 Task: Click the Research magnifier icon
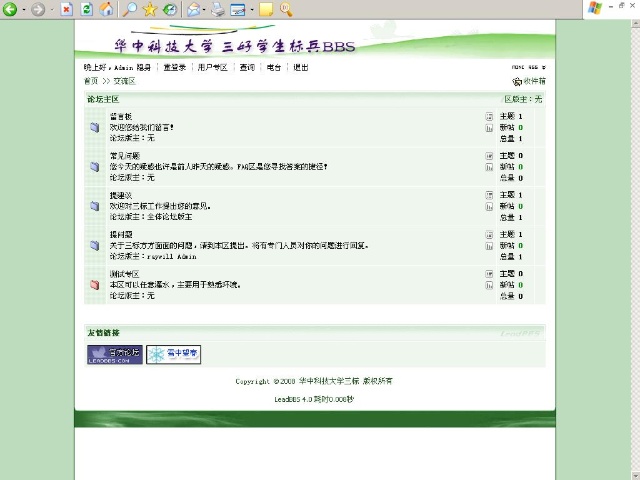[286, 9]
